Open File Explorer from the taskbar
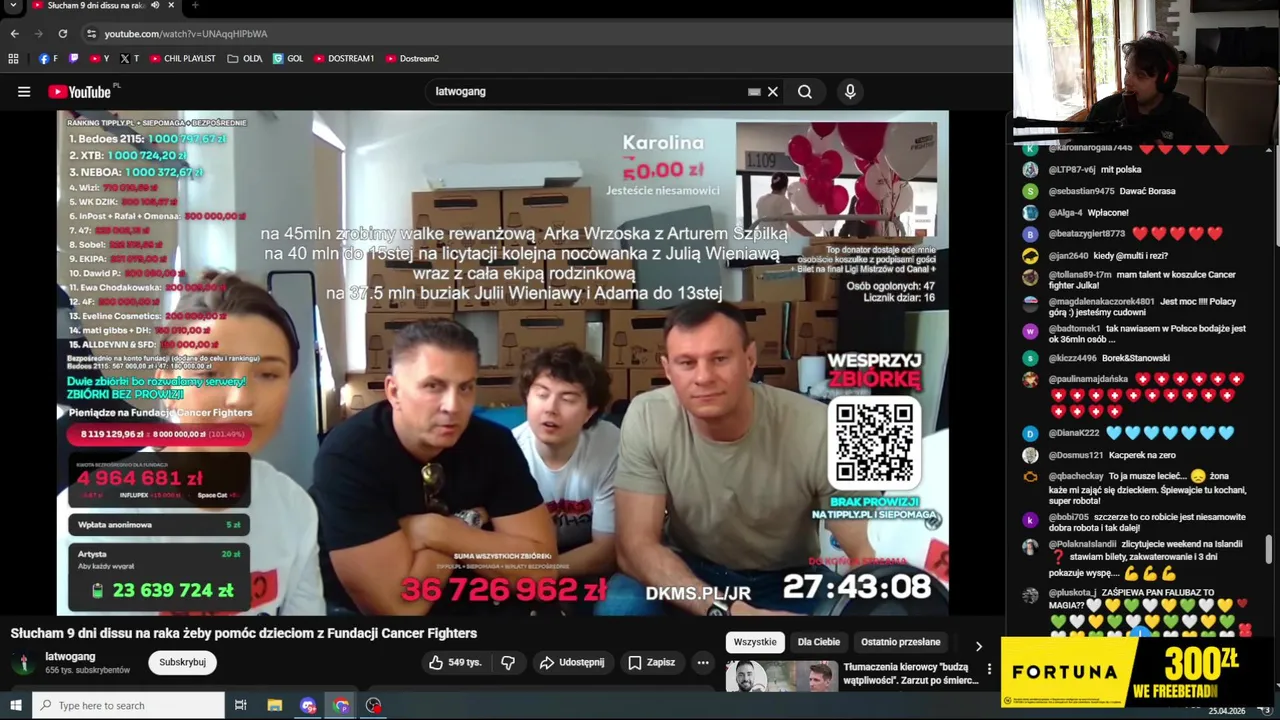Viewport: 1280px width, 720px height. coord(275,706)
